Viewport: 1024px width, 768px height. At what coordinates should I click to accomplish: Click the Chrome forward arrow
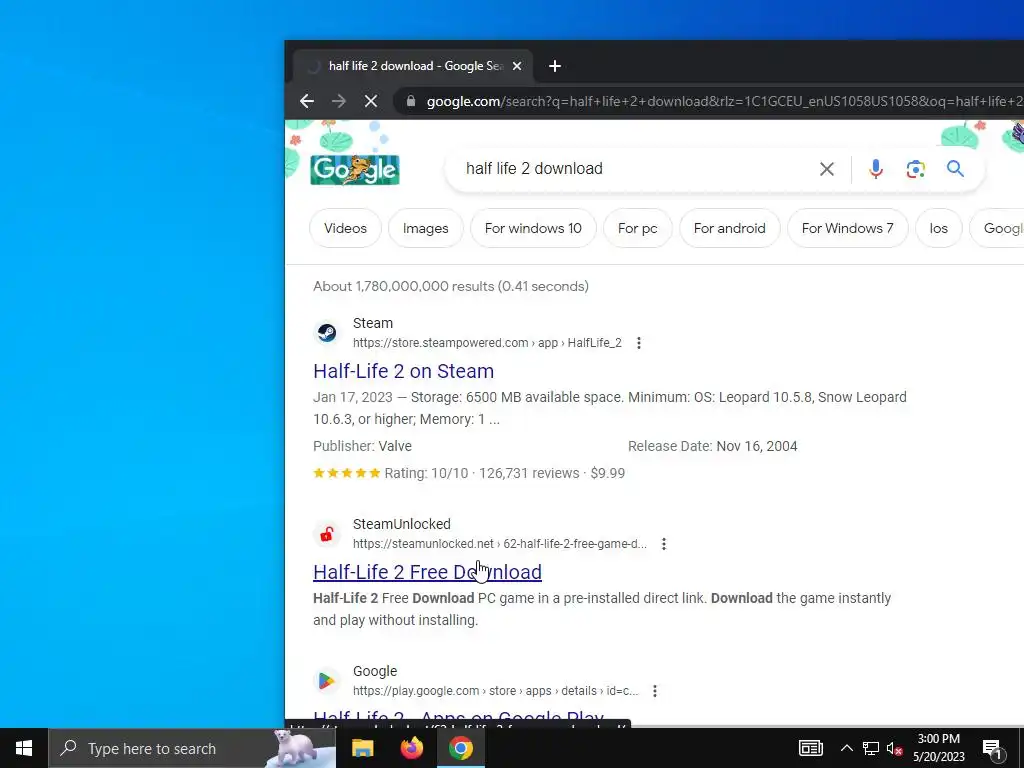click(338, 101)
